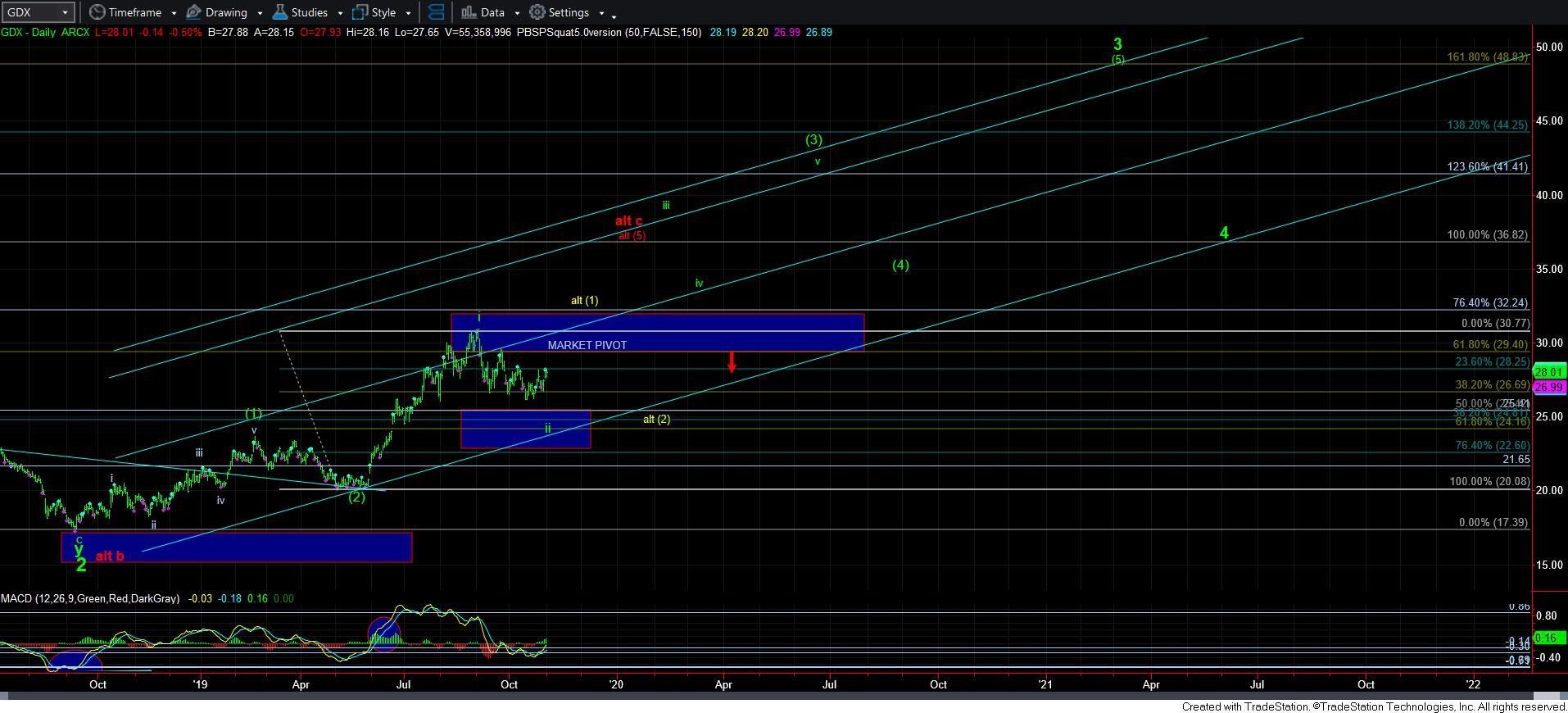Click the Data bar-chart icon
The image size is (1568, 713).
point(468,12)
